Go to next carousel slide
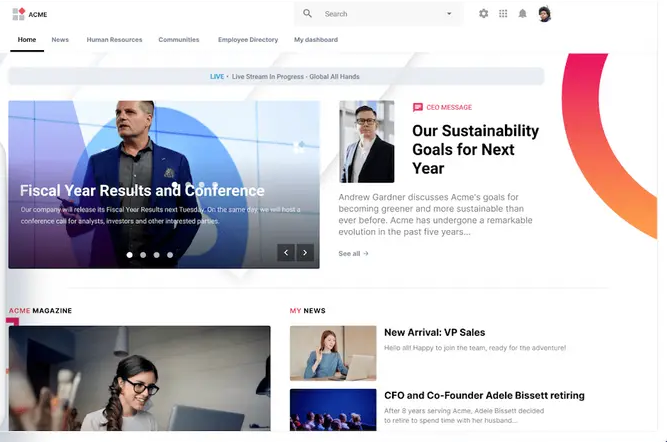The width and height of the screenshot is (667, 442). [305, 253]
